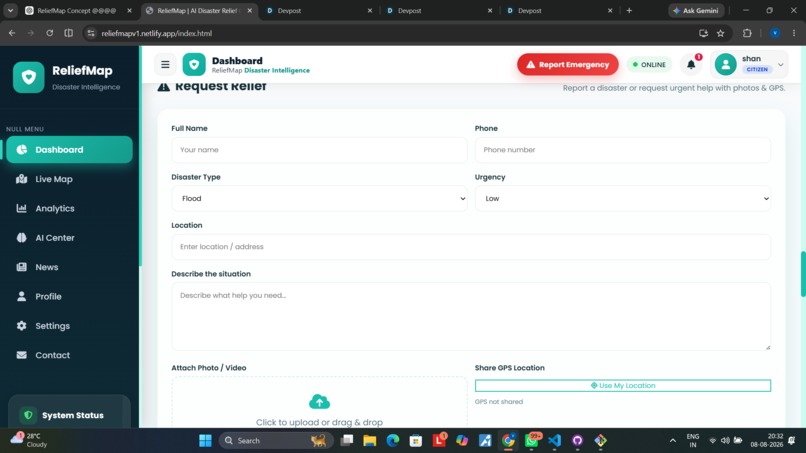The height and width of the screenshot is (453, 806).
Task: Go to AI Center in the sidebar
Action: tap(69, 238)
